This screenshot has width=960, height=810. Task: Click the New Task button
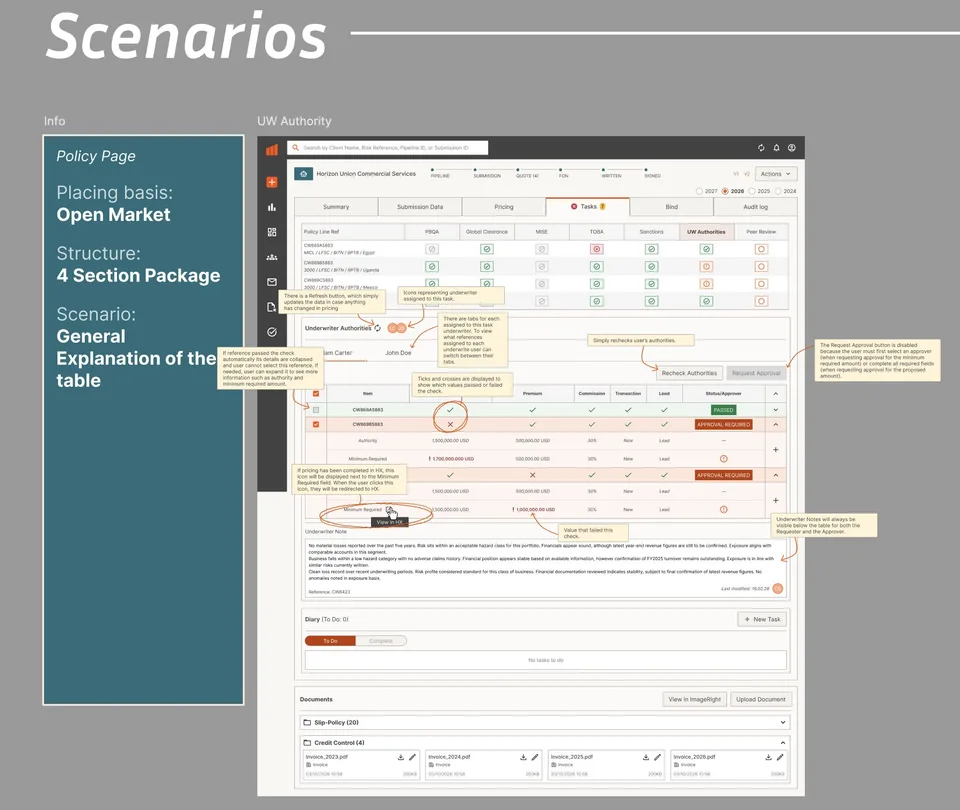pos(762,620)
